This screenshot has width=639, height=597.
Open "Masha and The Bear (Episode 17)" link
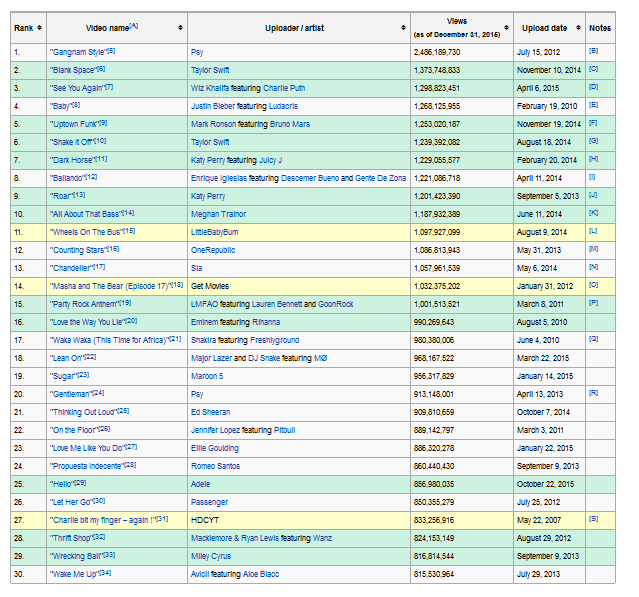[x=110, y=286]
